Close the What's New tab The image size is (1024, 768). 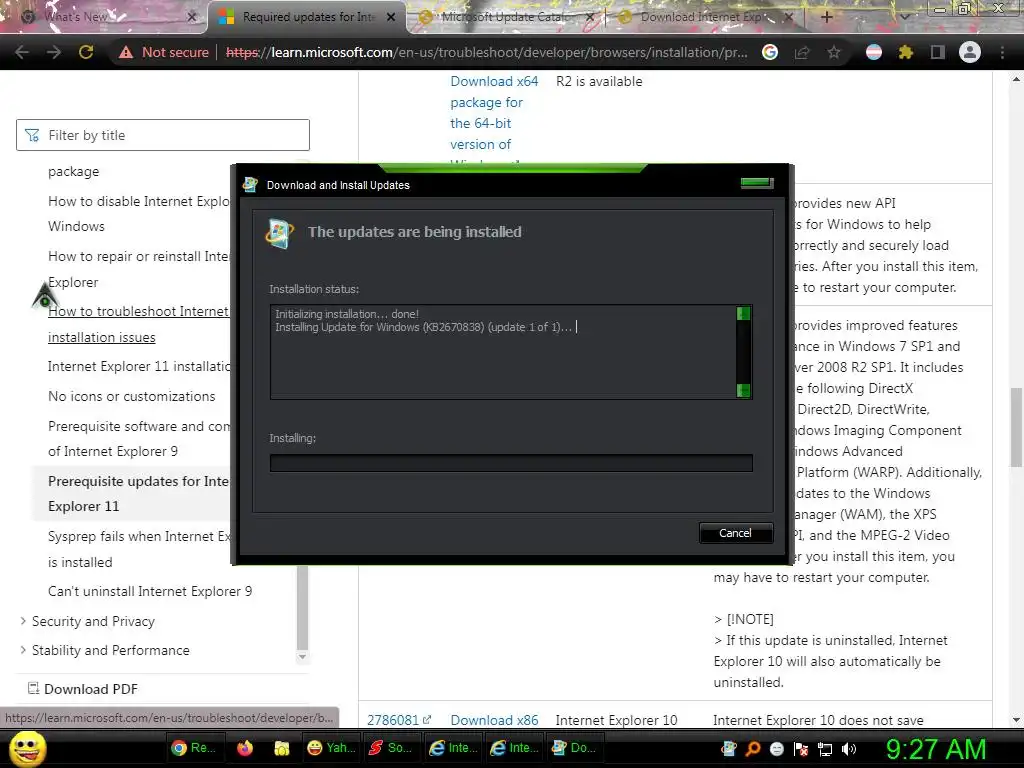click(191, 17)
